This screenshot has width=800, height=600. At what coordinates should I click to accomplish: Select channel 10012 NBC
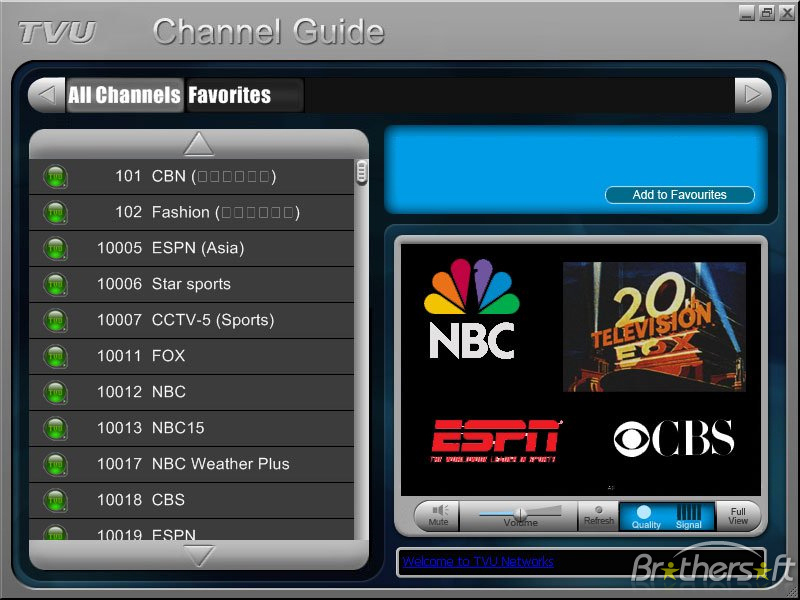click(x=192, y=392)
